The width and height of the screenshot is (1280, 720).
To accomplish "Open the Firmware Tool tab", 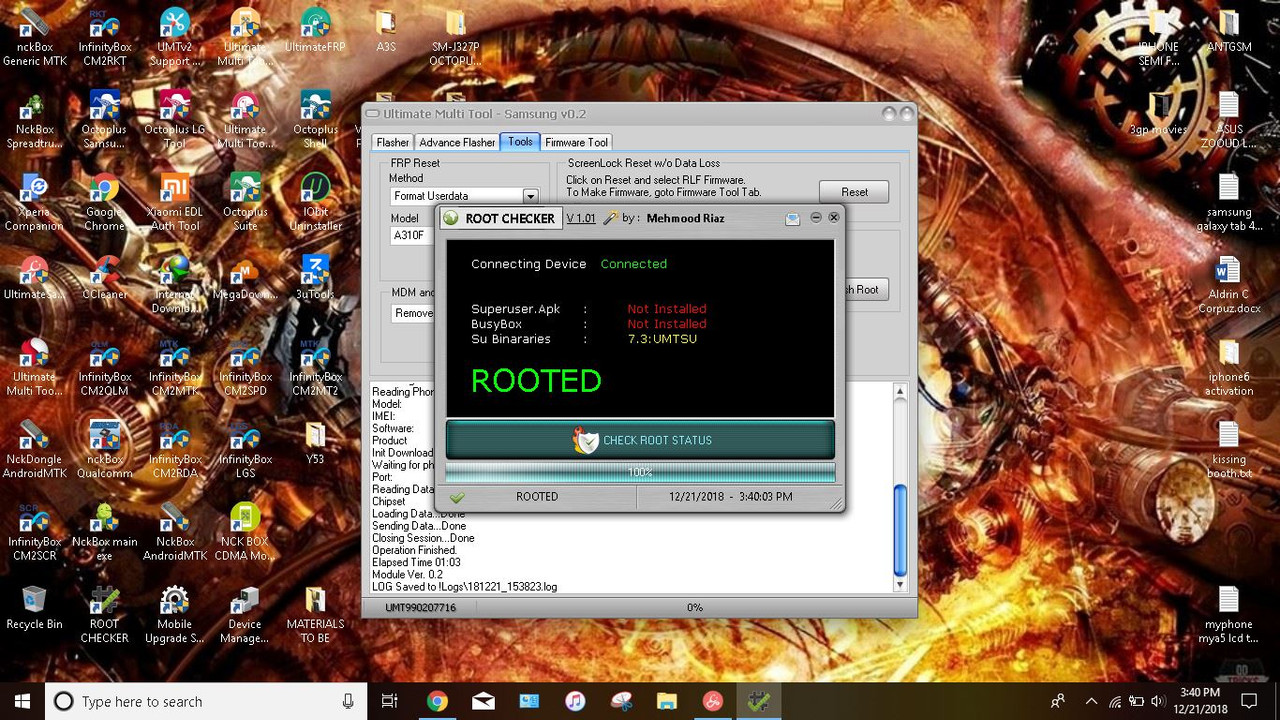I will pyautogui.click(x=576, y=142).
